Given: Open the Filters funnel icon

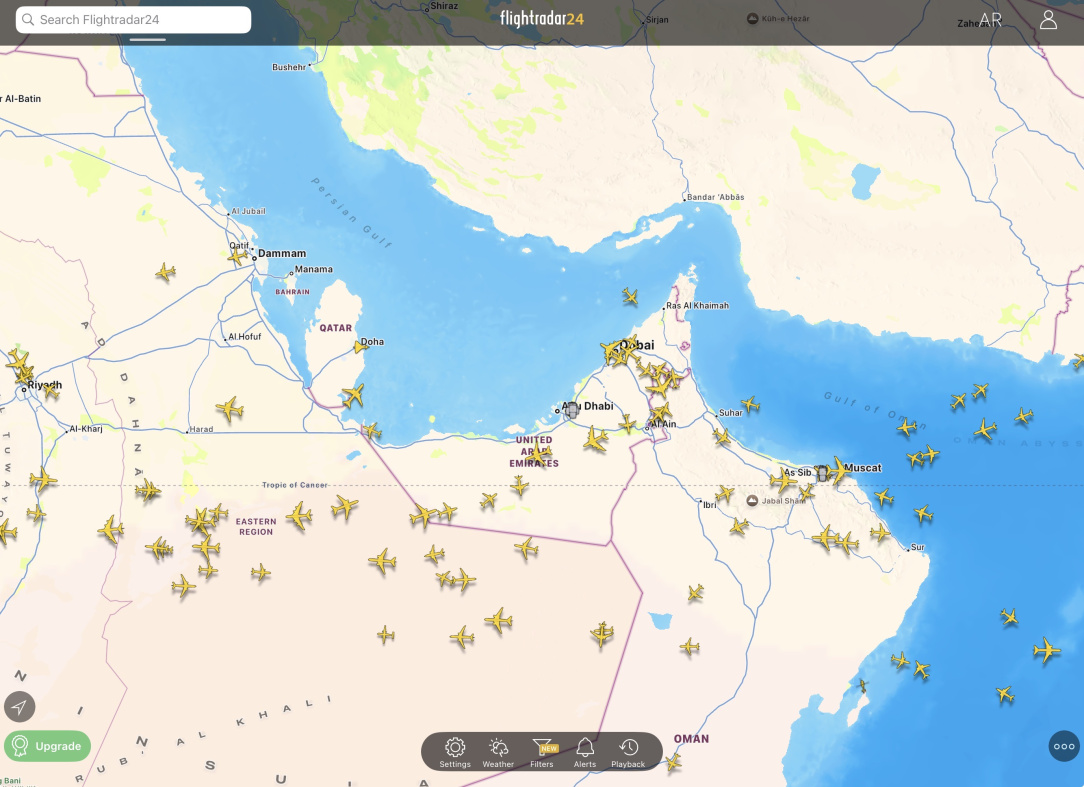Looking at the screenshot, I should click(x=542, y=752).
